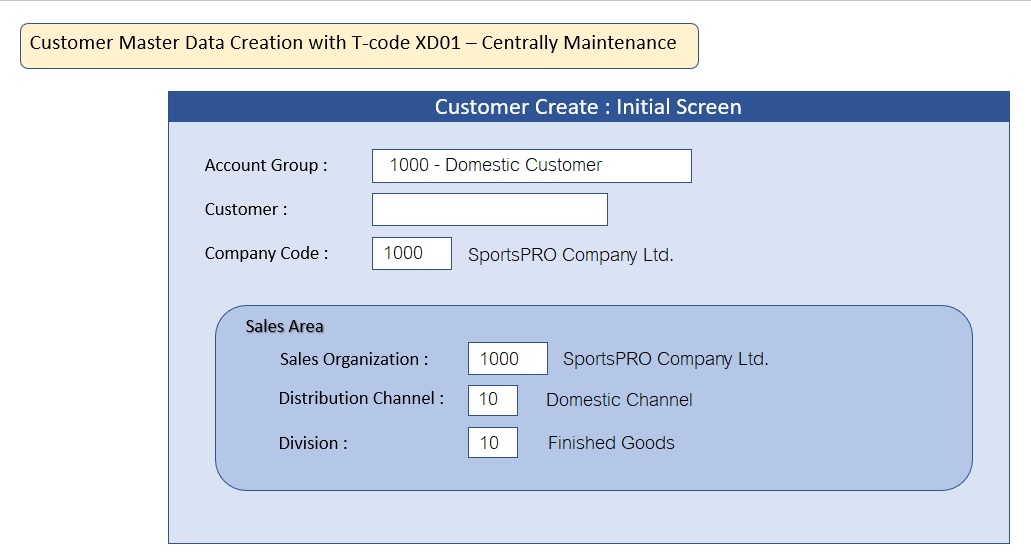Select the Distribution Channel field

tap(492, 400)
